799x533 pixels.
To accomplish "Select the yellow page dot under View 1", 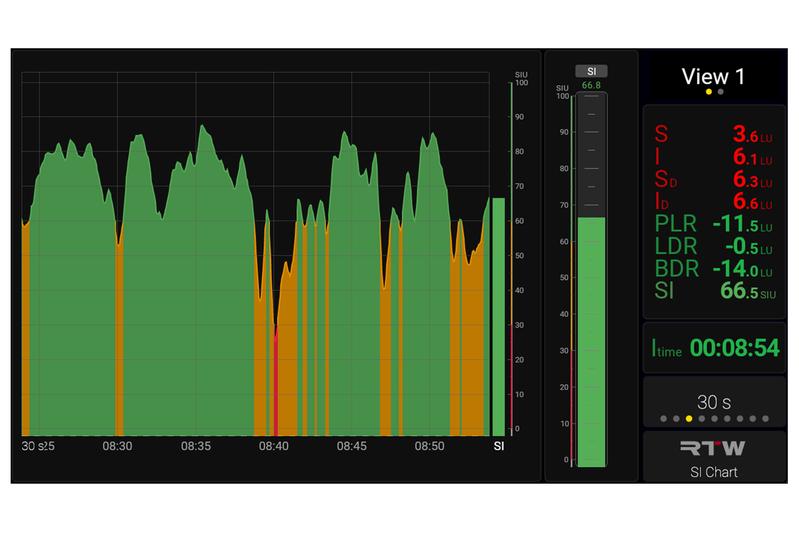I will pos(709,92).
